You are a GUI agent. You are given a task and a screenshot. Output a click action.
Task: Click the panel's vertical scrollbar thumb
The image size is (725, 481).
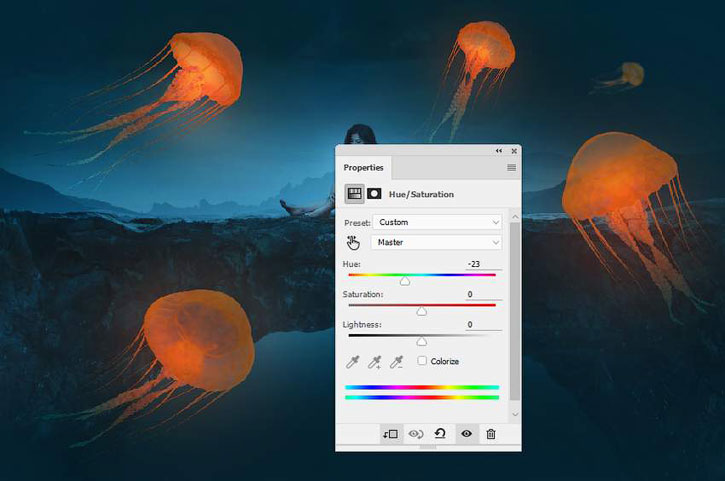[x=515, y=311]
